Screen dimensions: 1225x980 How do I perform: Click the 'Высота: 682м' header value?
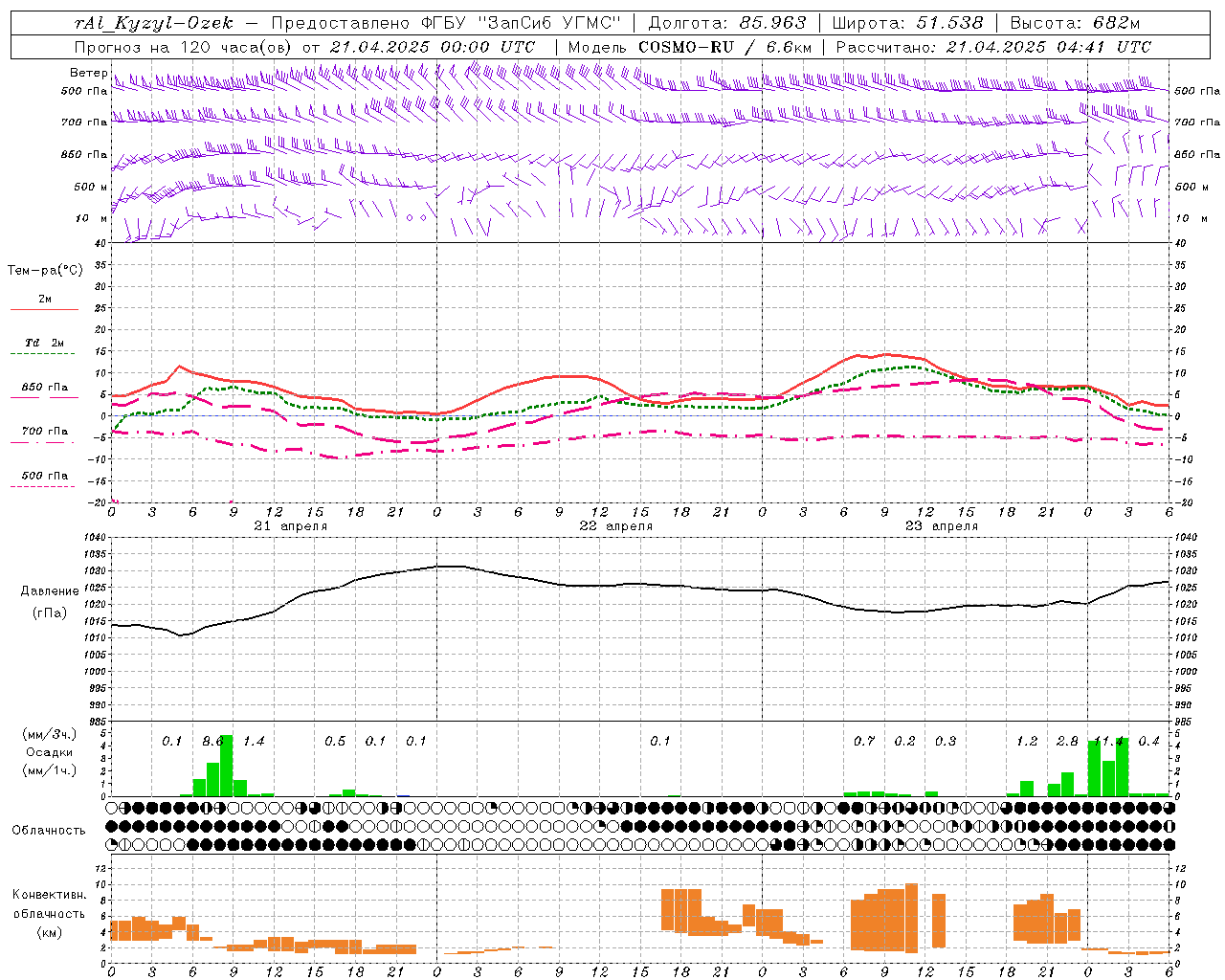[1076, 23]
